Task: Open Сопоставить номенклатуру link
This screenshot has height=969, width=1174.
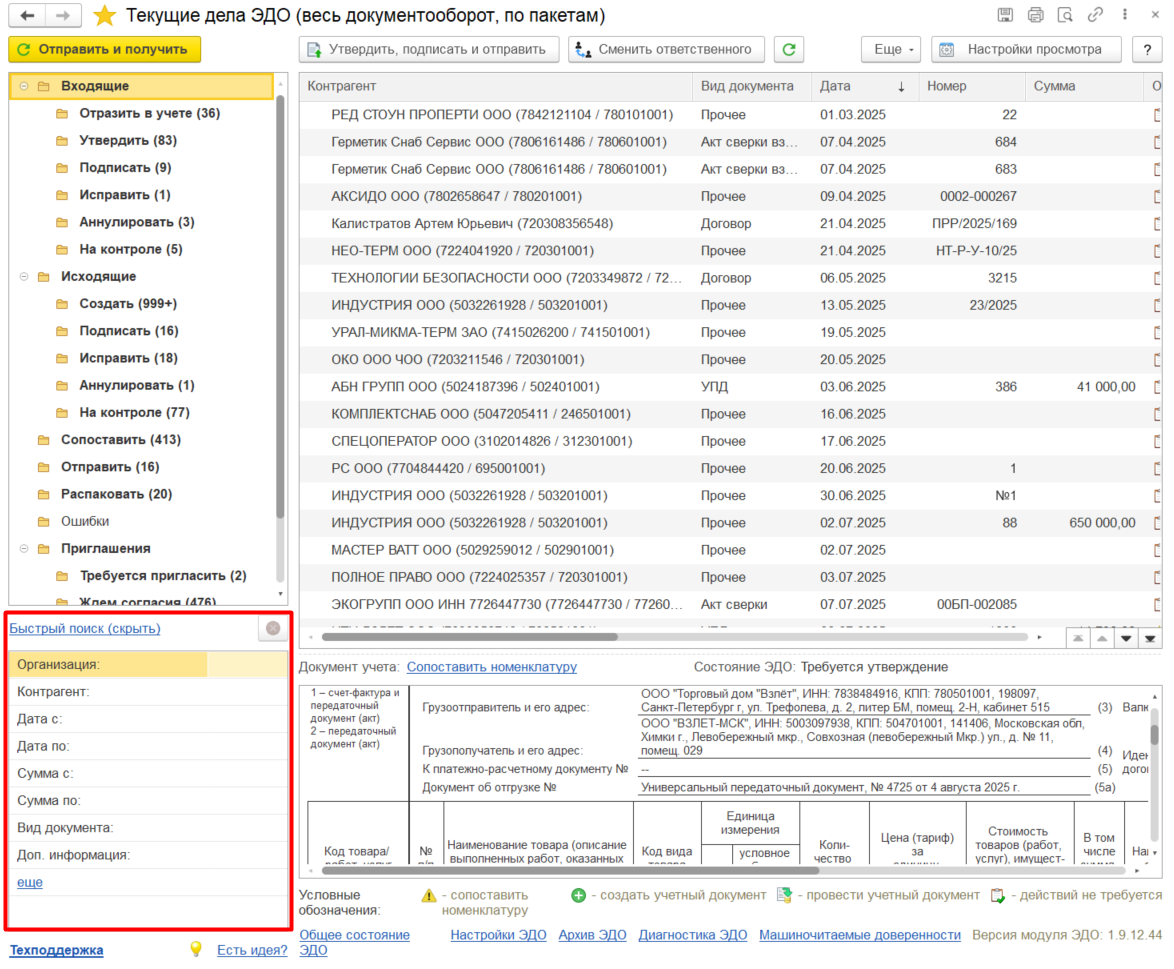Action: click(492, 666)
